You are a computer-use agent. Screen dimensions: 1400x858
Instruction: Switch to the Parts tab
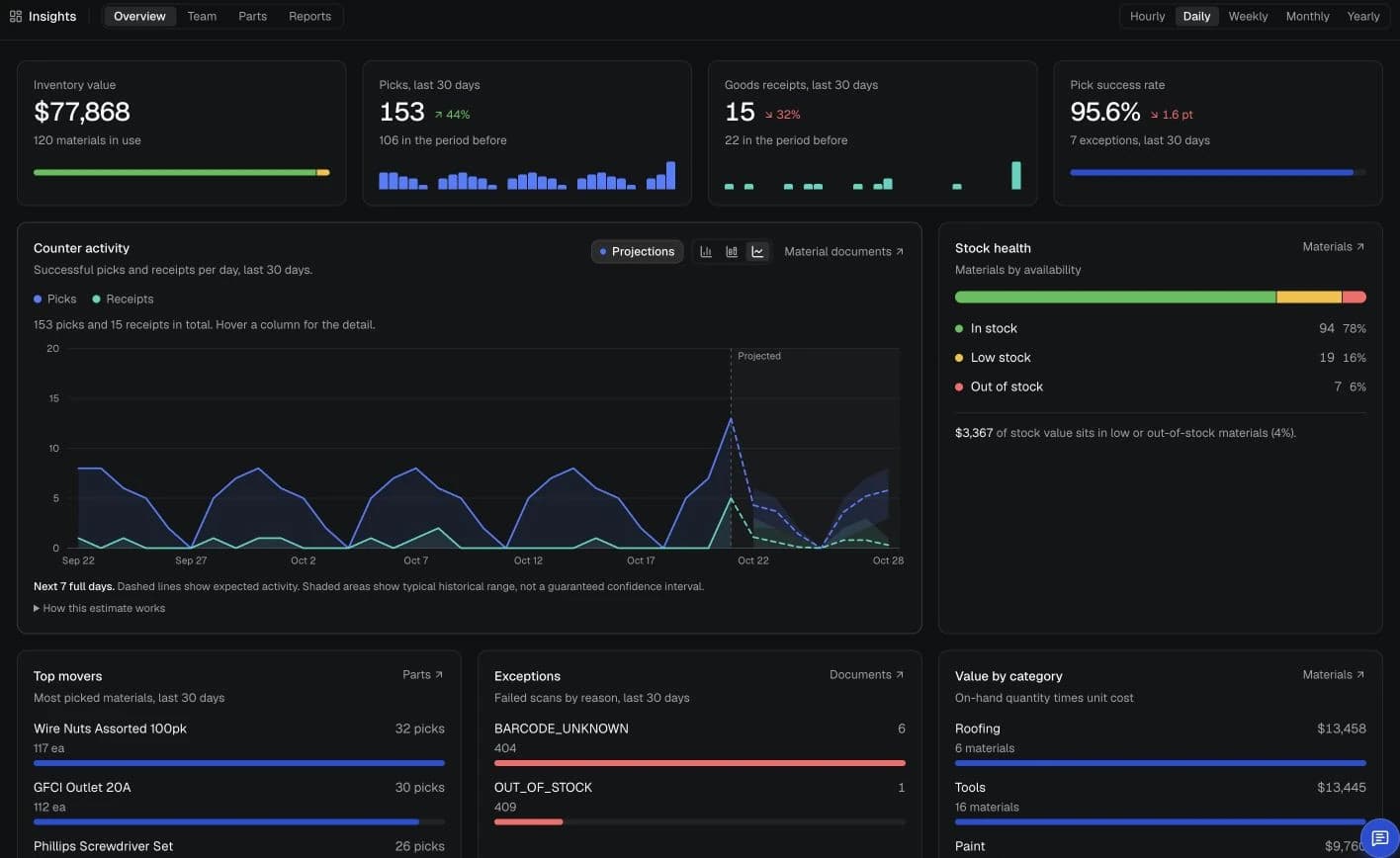(252, 17)
